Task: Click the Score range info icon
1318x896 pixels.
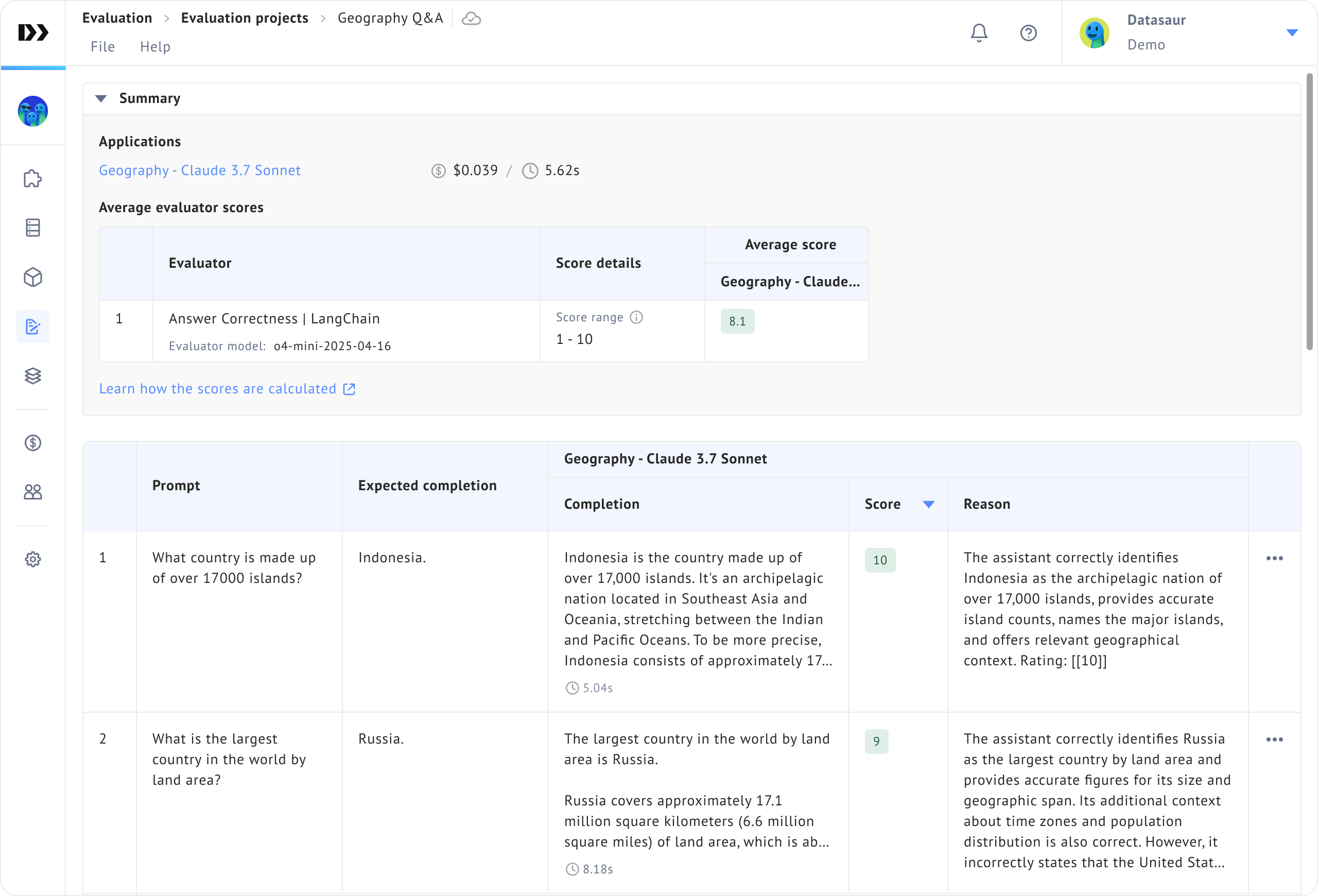Action: pyautogui.click(x=636, y=318)
